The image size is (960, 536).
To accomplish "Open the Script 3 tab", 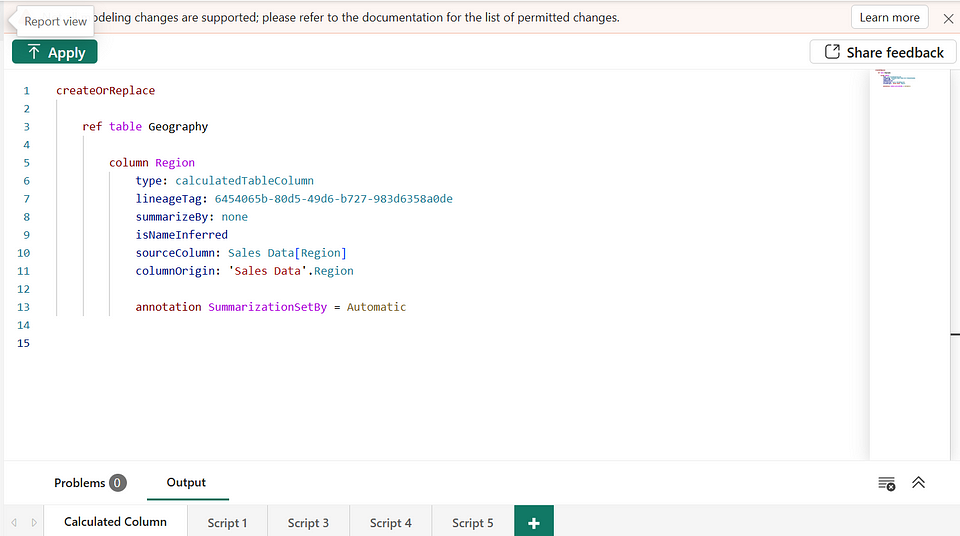I will (x=308, y=523).
